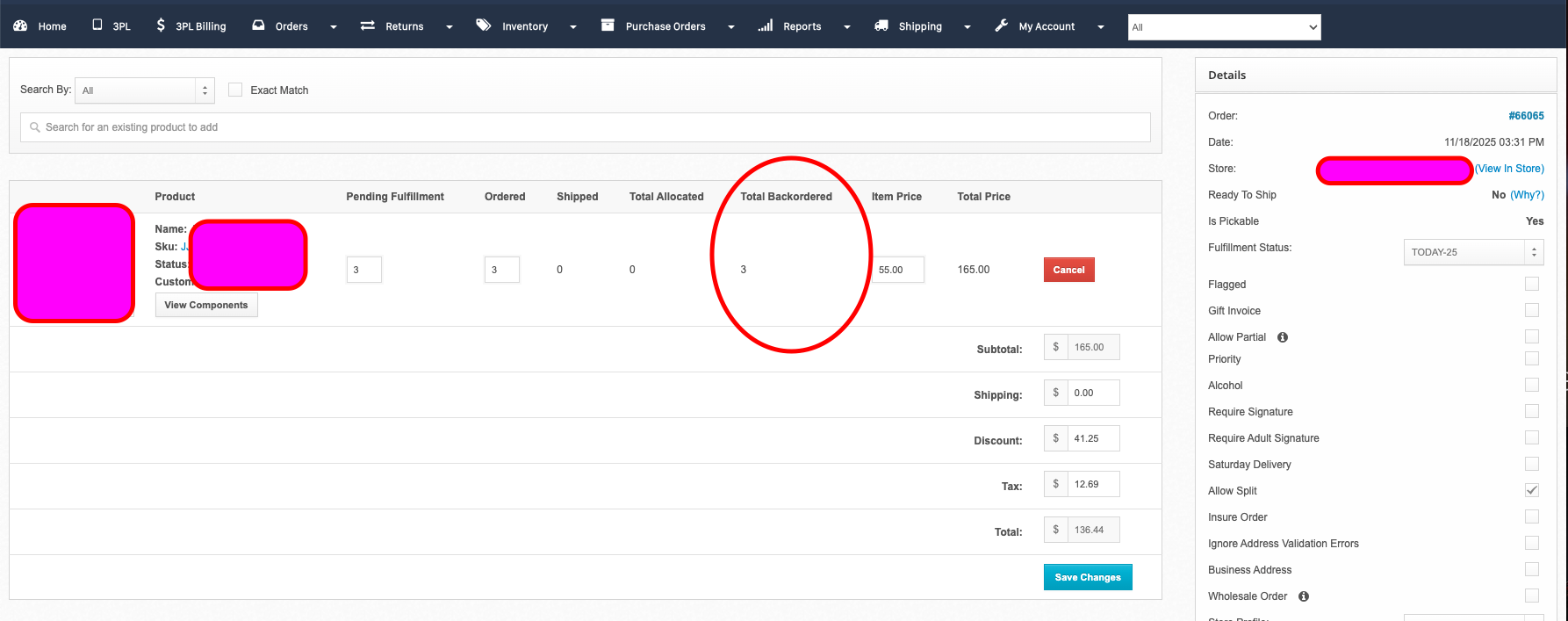Tick the Gift Invoice checkbox
The image size is (1568, 621).
tap(1532, 310)
